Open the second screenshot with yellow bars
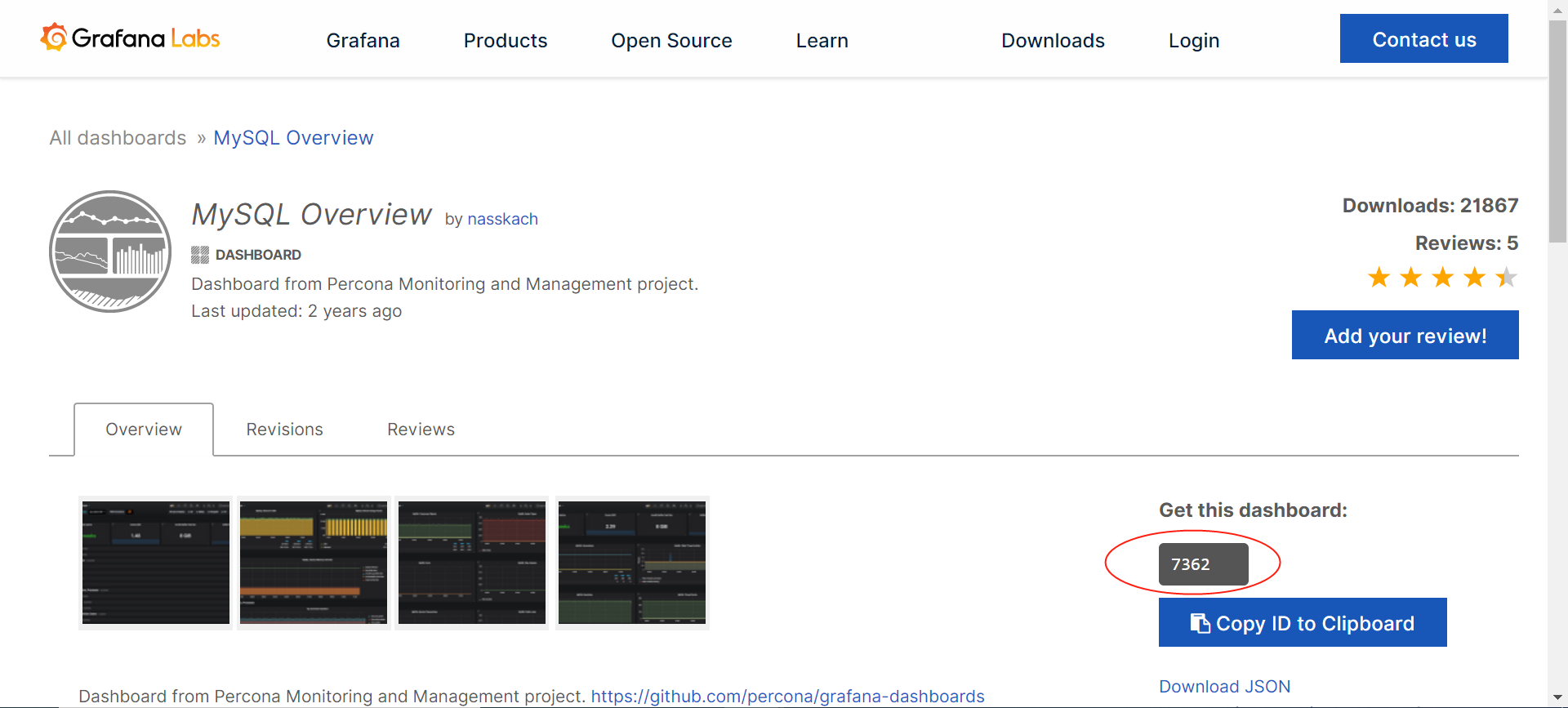 tap(314, 563)
